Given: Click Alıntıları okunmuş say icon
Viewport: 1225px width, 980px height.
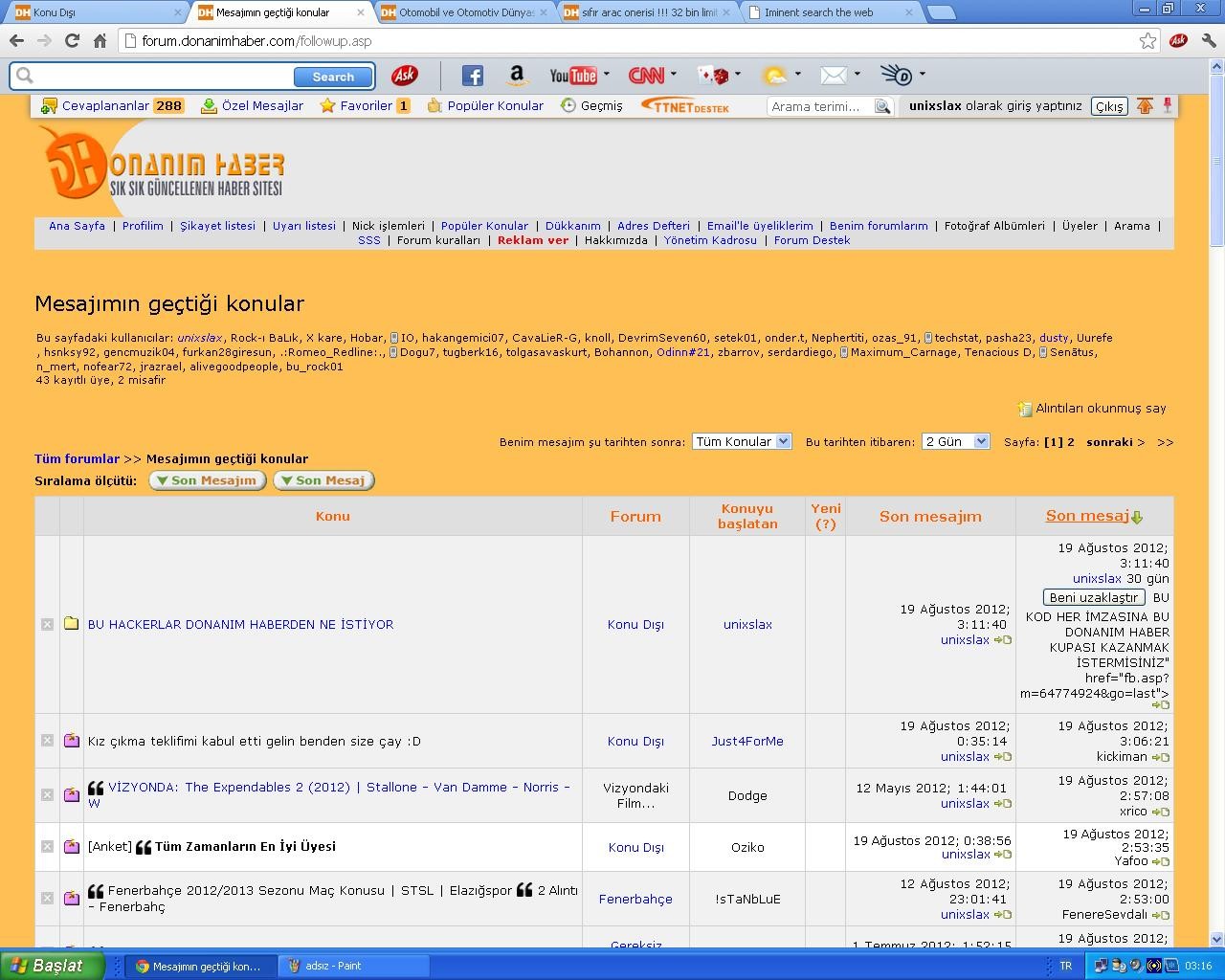Looking at the screenshot, I should 1025,409.
